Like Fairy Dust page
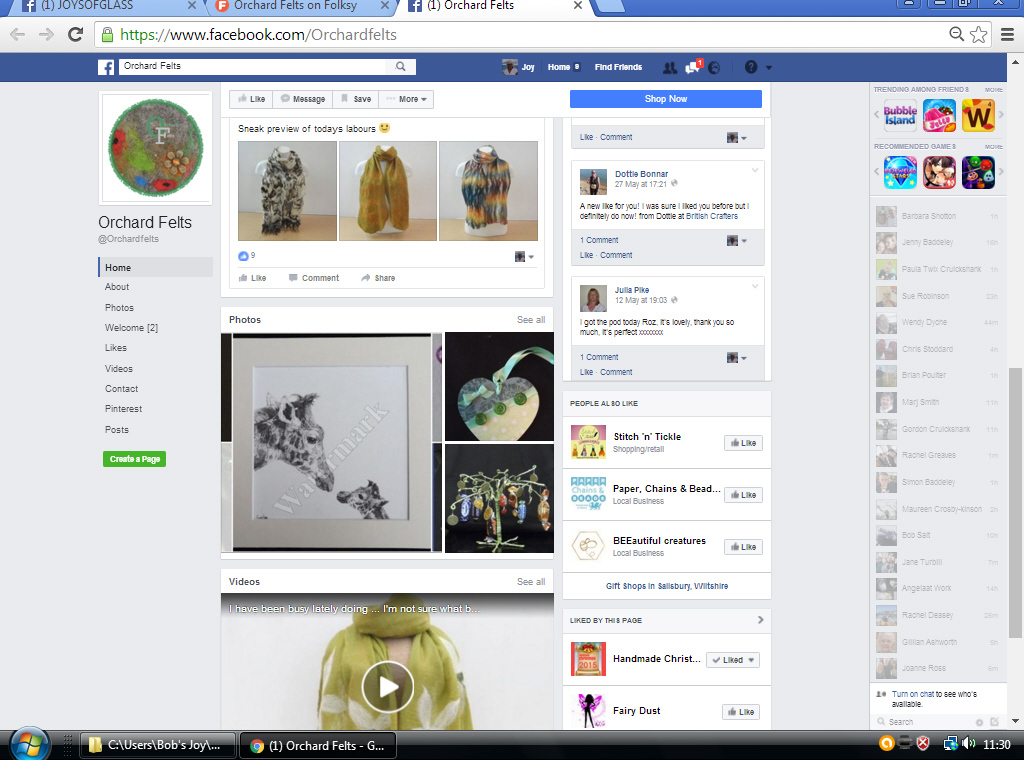1033x767 pixels. [x=741, y=712]
